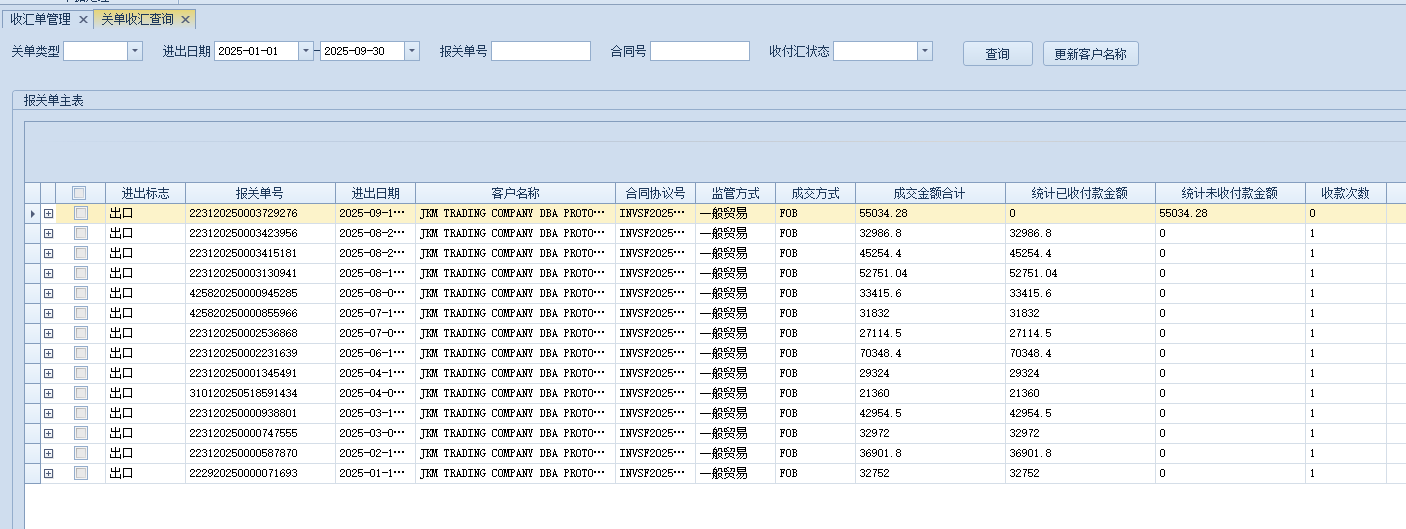Open the start date picker dropdown

pos(305,51)
